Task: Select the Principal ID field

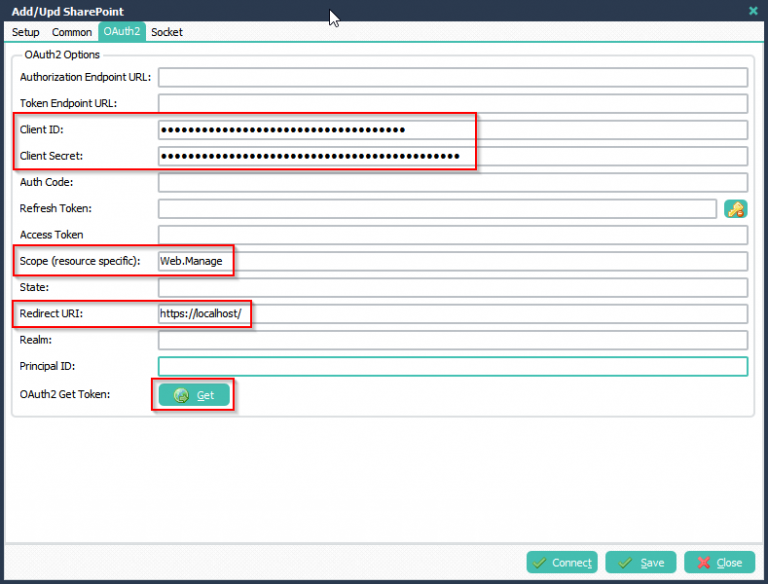Action: coord(453,366)
